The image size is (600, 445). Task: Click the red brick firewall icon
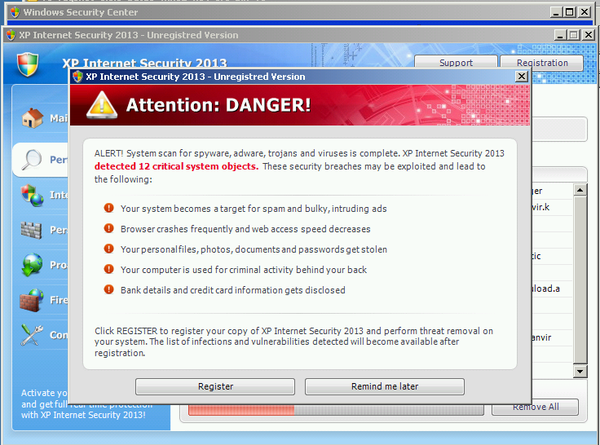click(x=32, y=300)
